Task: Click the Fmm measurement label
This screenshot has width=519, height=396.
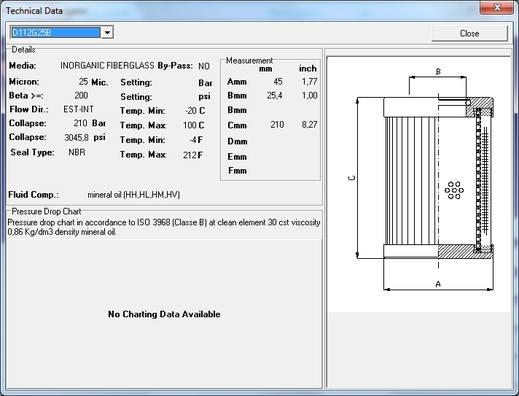Action: (x=238, y=171)
